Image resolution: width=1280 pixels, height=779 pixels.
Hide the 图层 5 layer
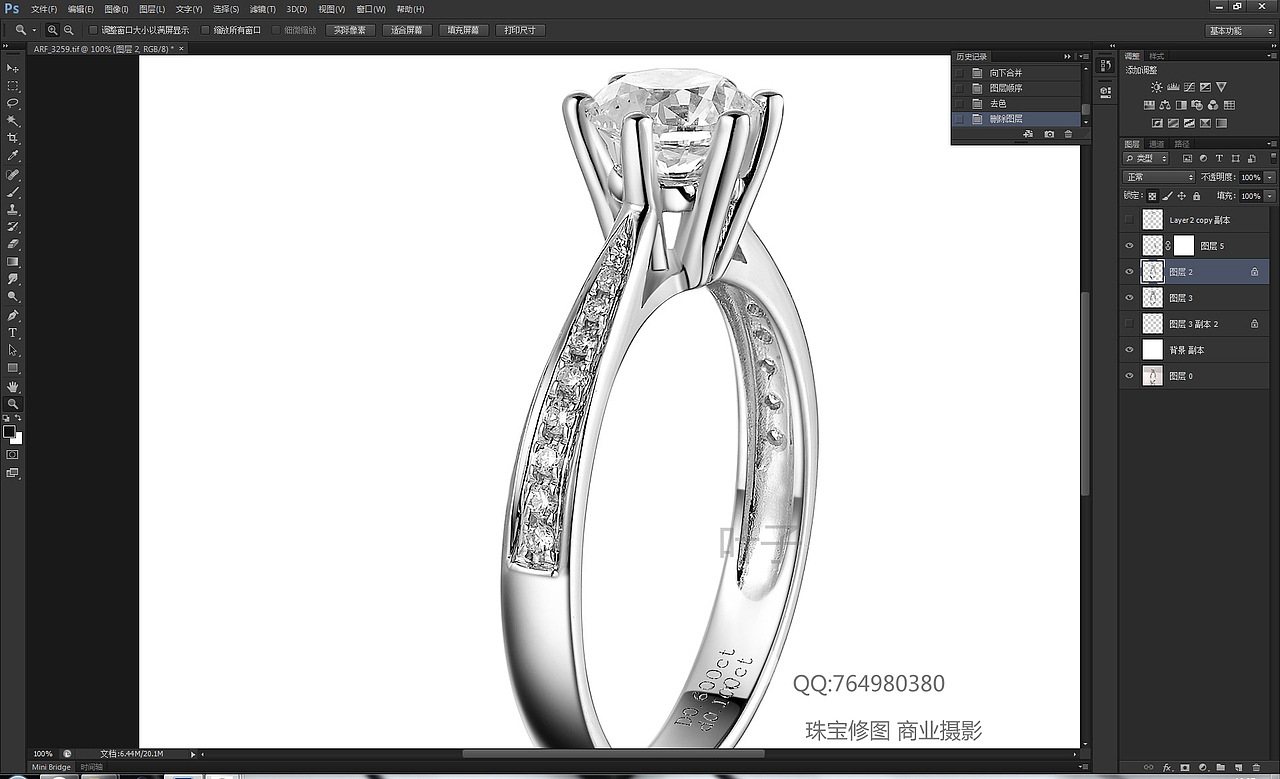1130,245
